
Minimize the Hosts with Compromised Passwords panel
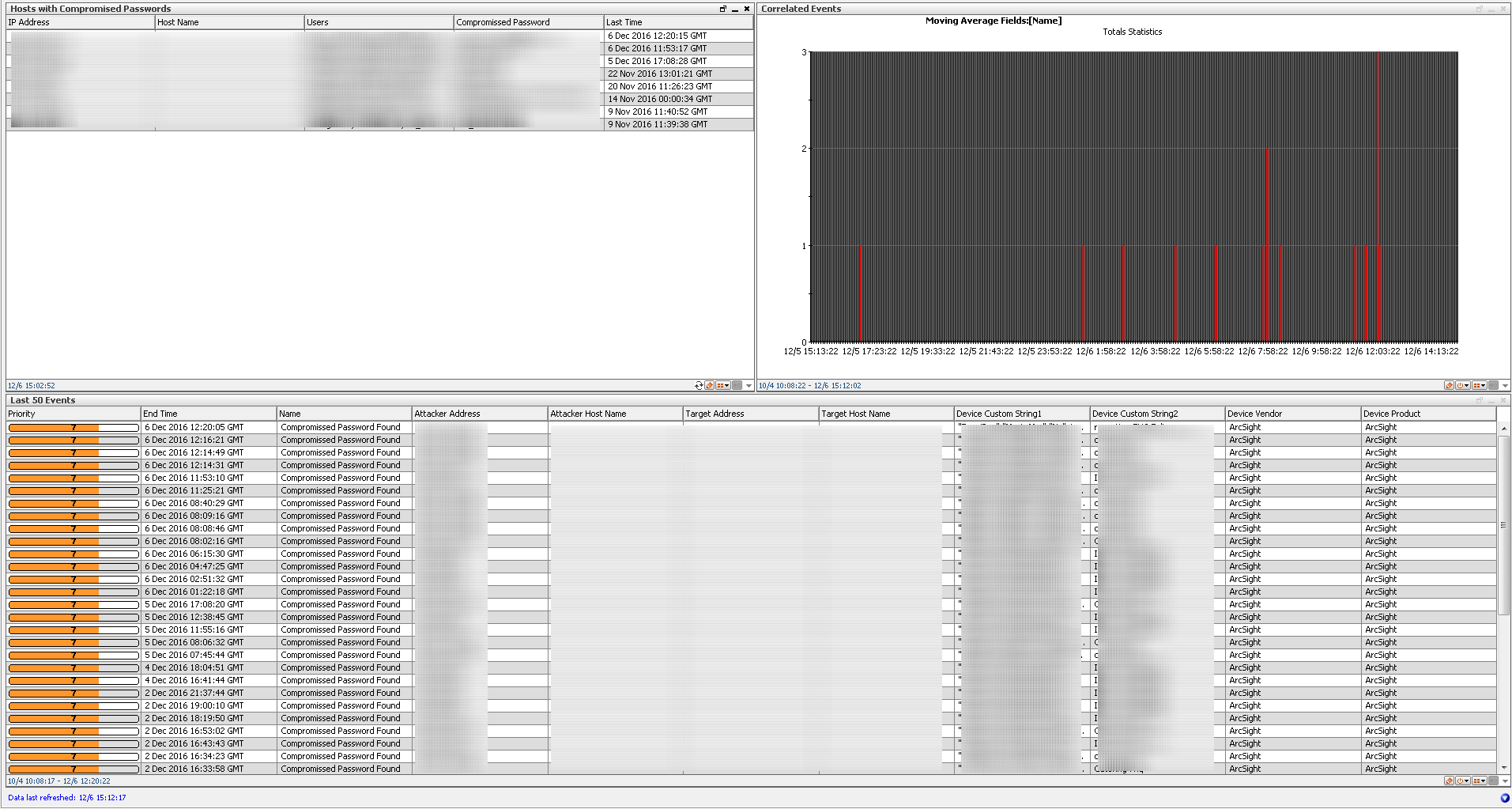[734, 9]
